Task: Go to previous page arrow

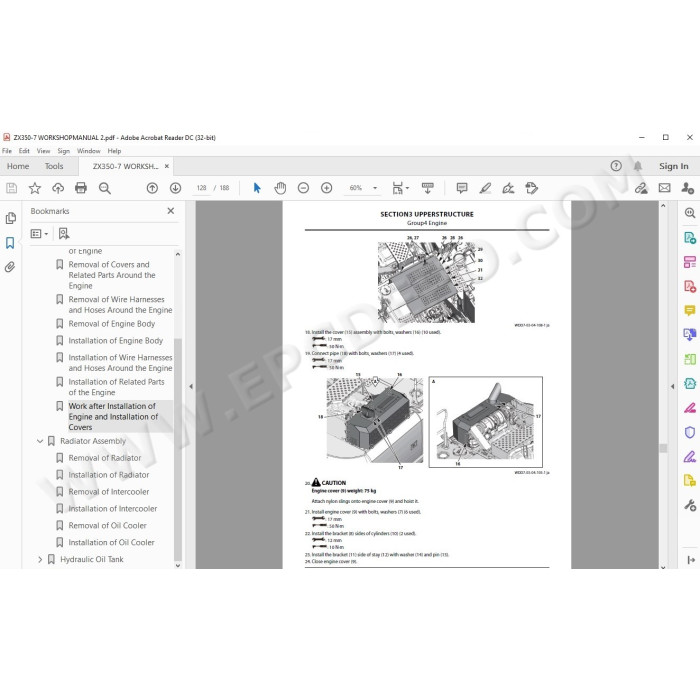Action: click(x=152, y=188)
